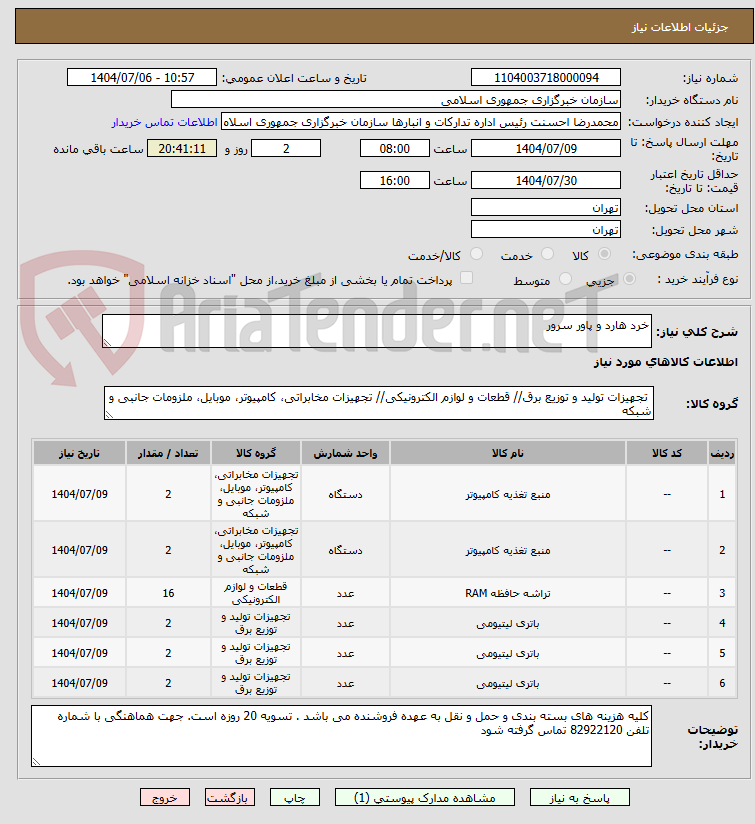Click منبع تغذیه کامپیوتر in row 2

point(508,550)
